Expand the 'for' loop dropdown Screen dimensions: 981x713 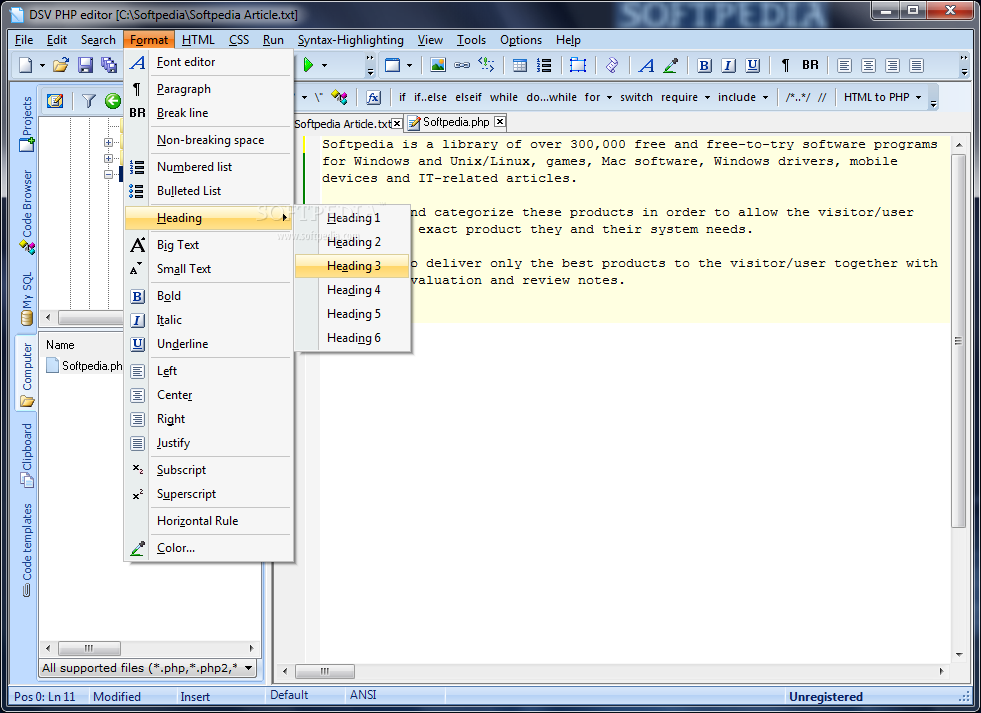609,98
